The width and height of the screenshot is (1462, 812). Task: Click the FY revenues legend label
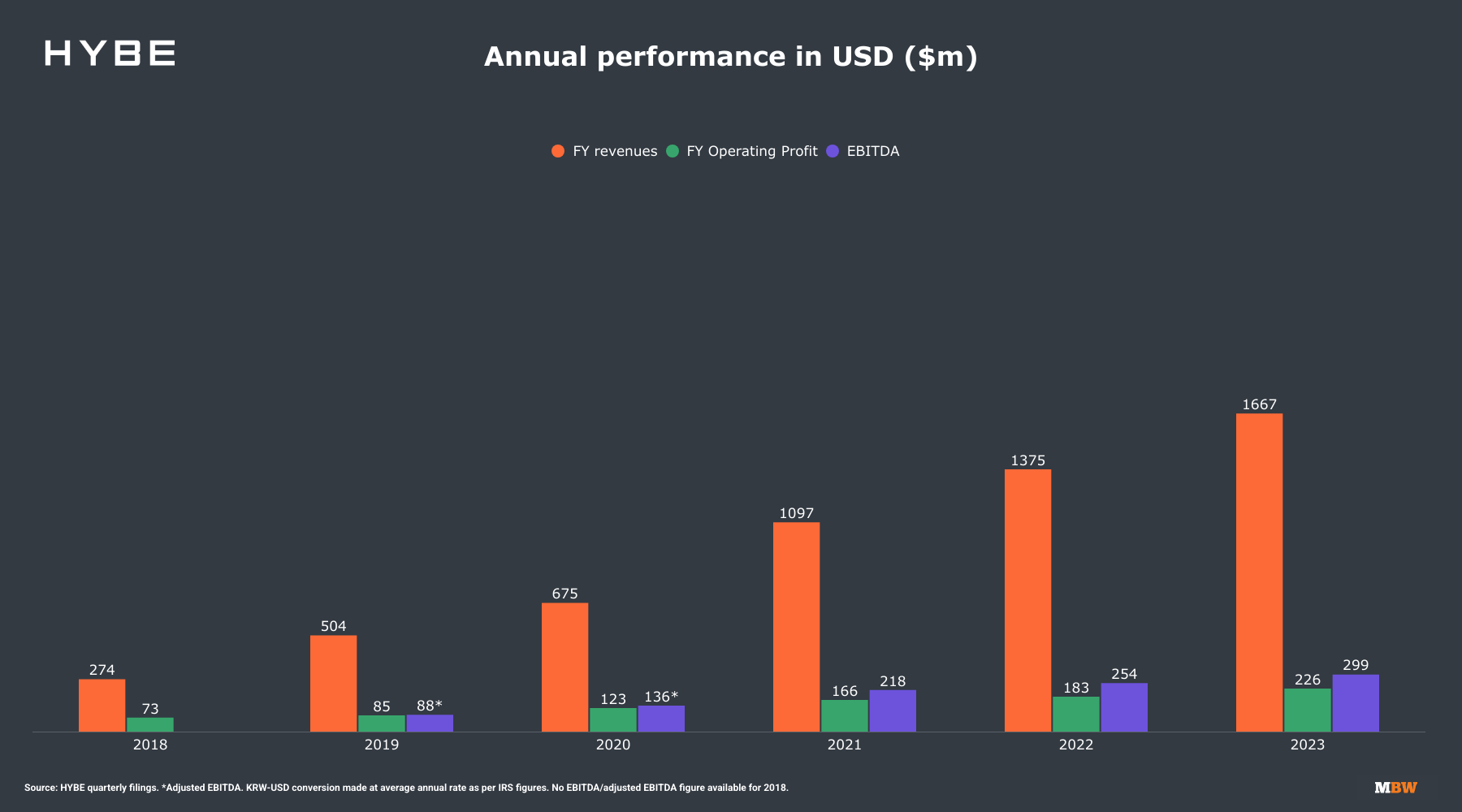[x=615, y=151]
